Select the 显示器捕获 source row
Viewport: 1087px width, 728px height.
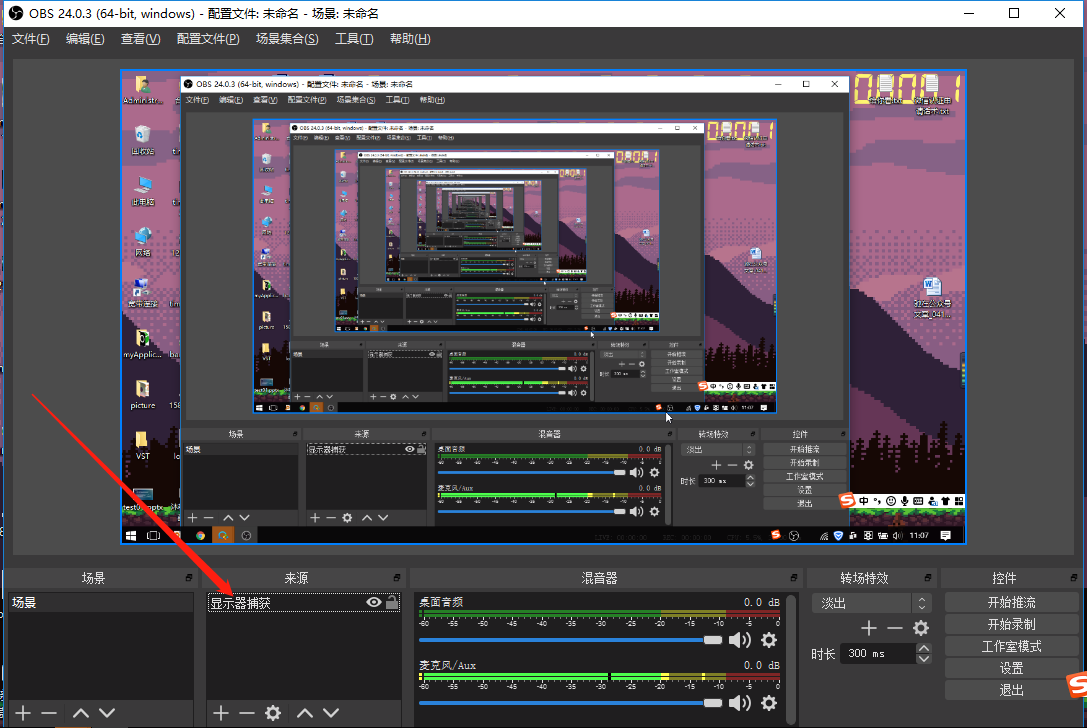point(304,603)
